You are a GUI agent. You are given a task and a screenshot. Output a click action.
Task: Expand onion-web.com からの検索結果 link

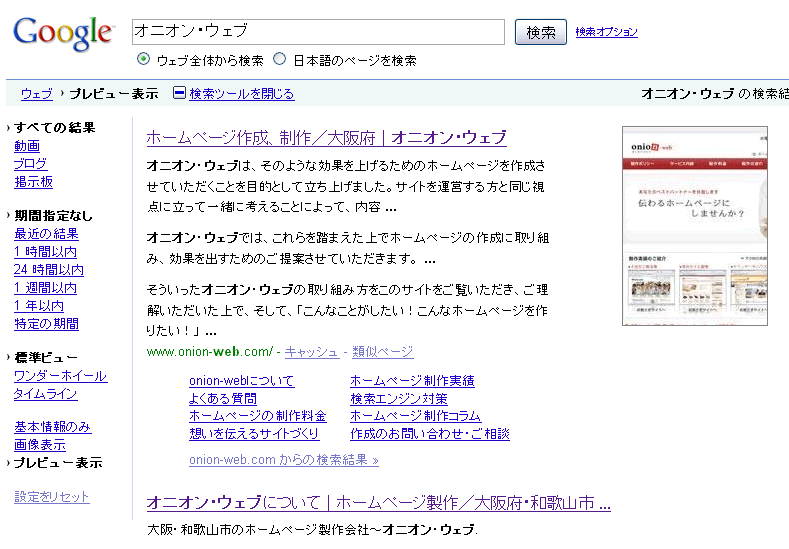[283, 460]
